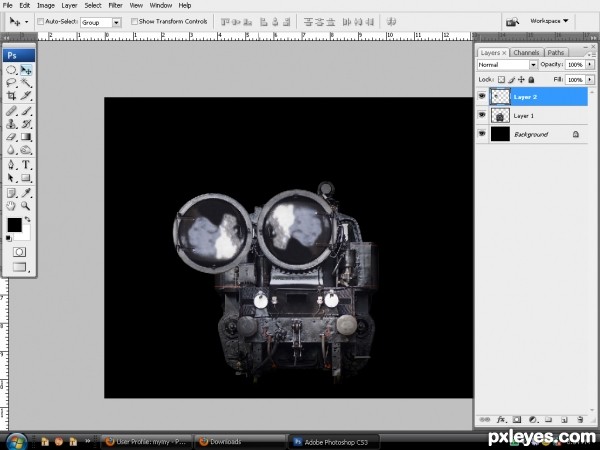Hide Layer 2 visibility eye
600x450 pixels.
coord(482,96)
